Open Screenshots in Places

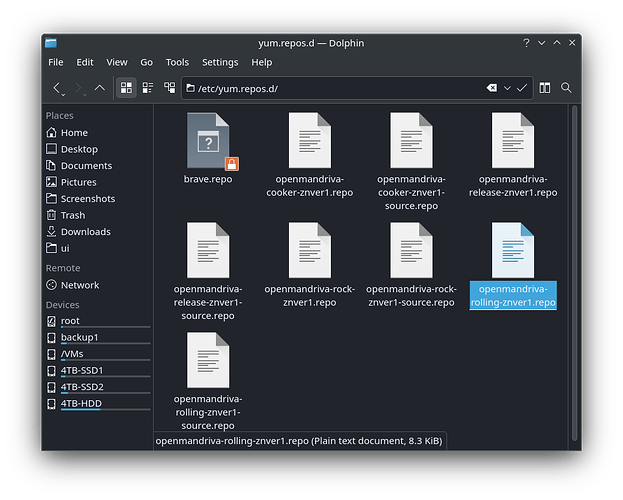(81, 198)
